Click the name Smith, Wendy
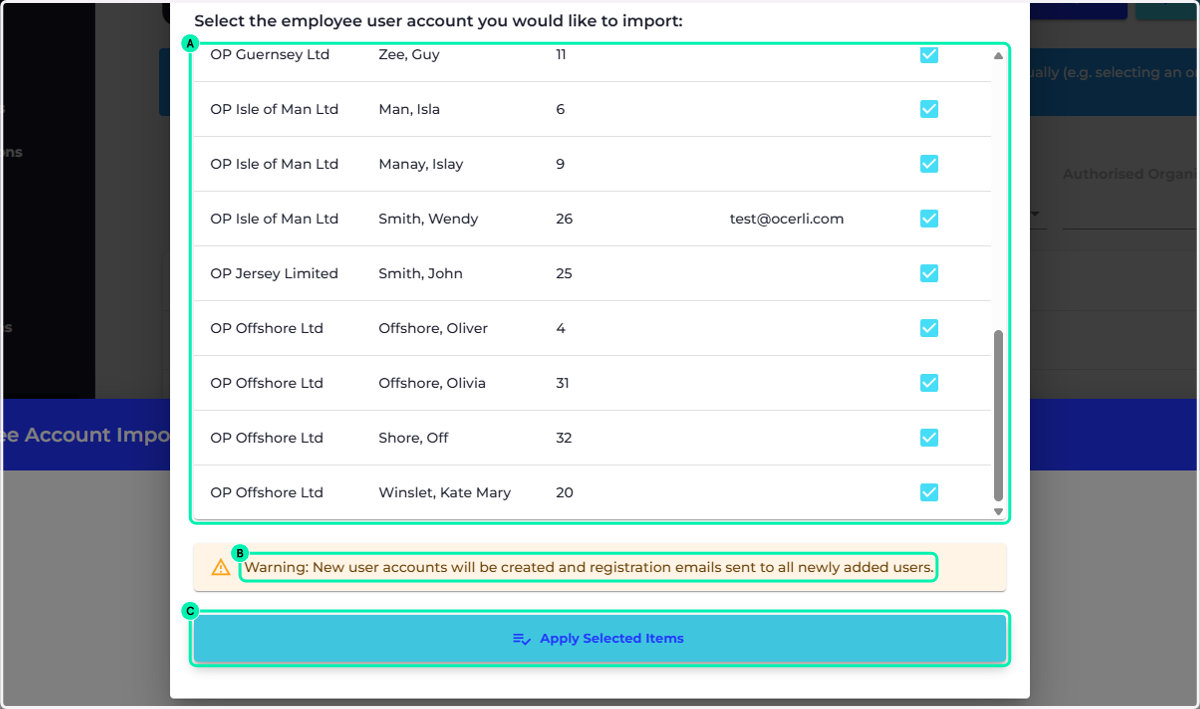The image size is (1200, 709). click(x=428, y=219)
